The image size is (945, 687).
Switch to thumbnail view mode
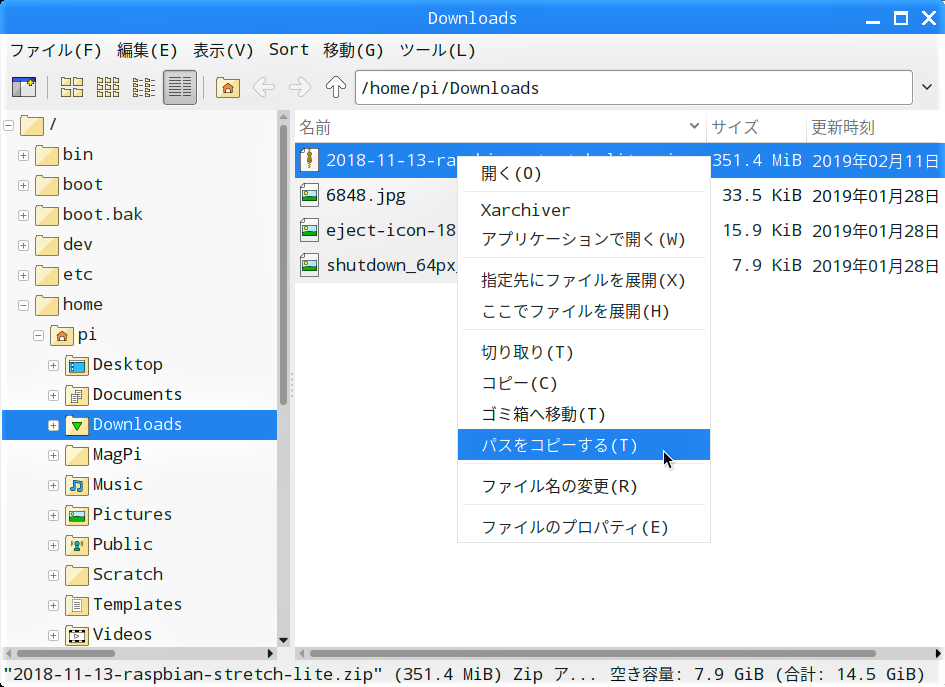coord(108,88)
